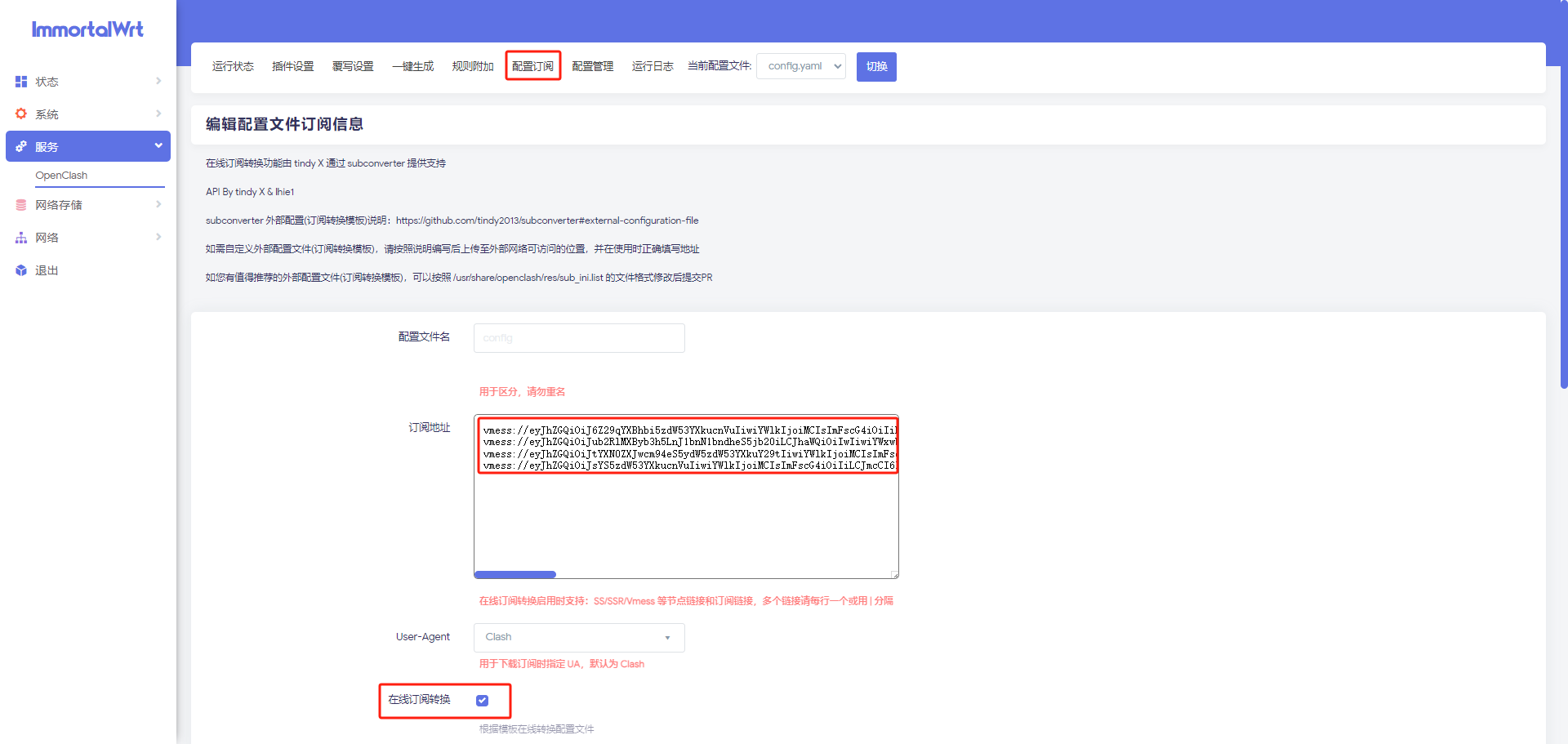
Task: Select the 网络存储 storage icon
Action: pos(20,204)
